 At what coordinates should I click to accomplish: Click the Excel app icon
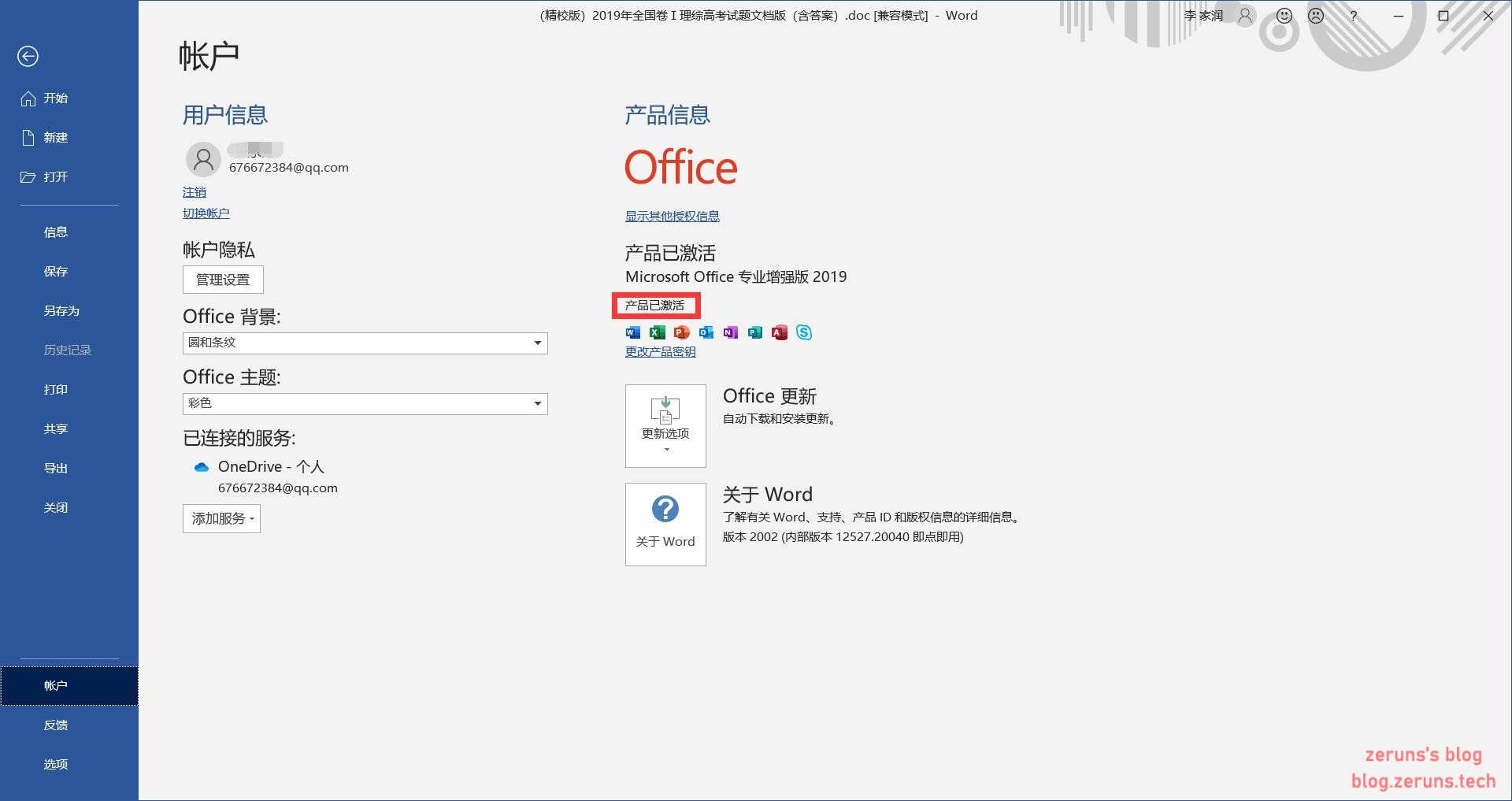point(657,332)
